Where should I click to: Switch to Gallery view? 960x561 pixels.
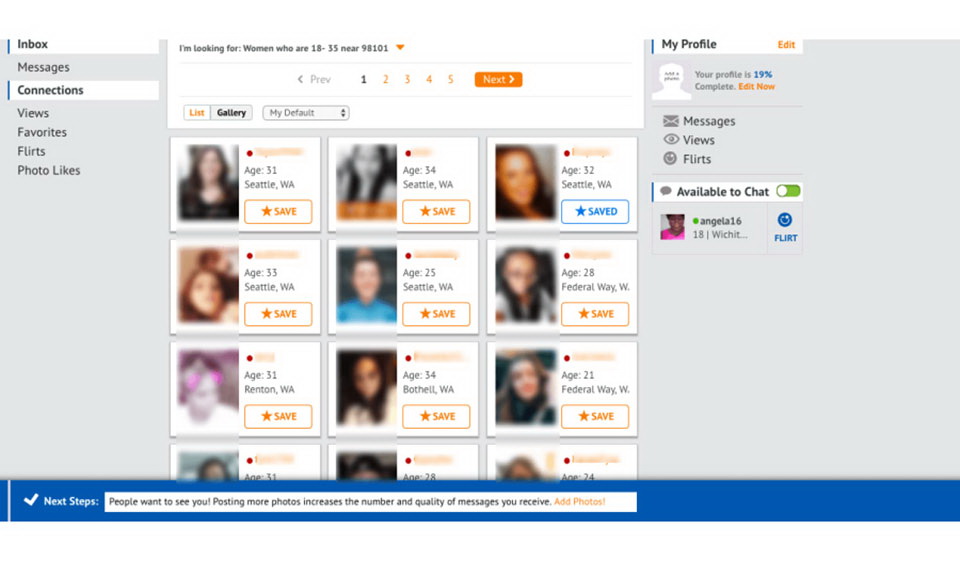[x=231, y=113]
